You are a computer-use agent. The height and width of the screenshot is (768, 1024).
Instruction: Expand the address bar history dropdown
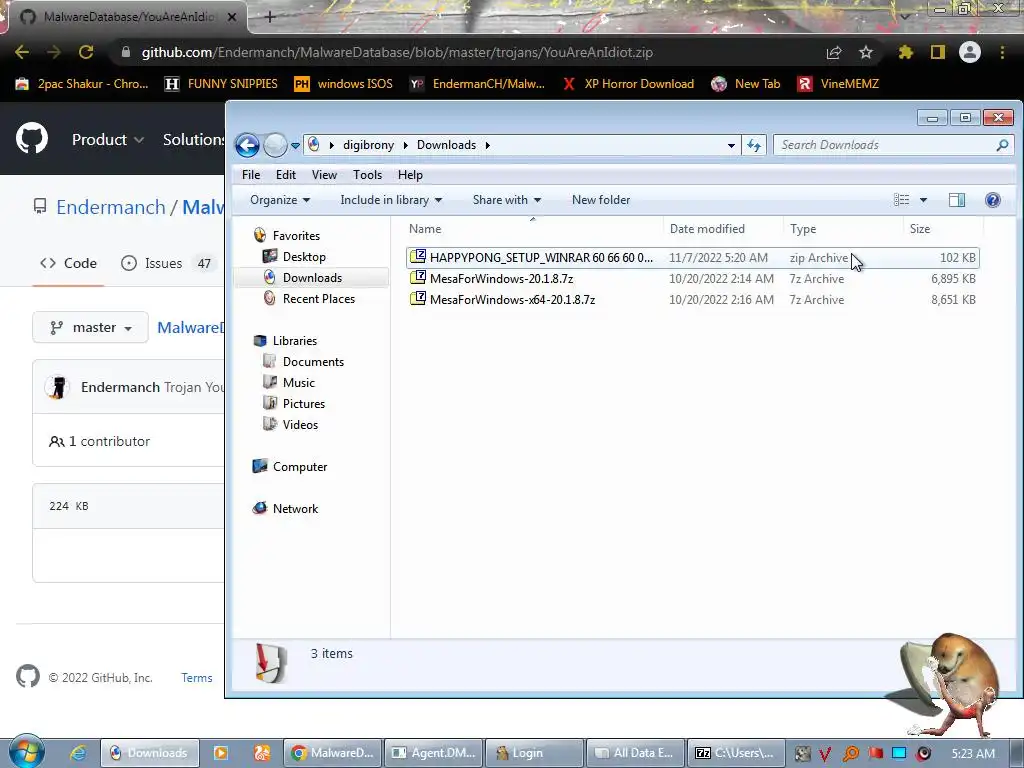point(731,146)
